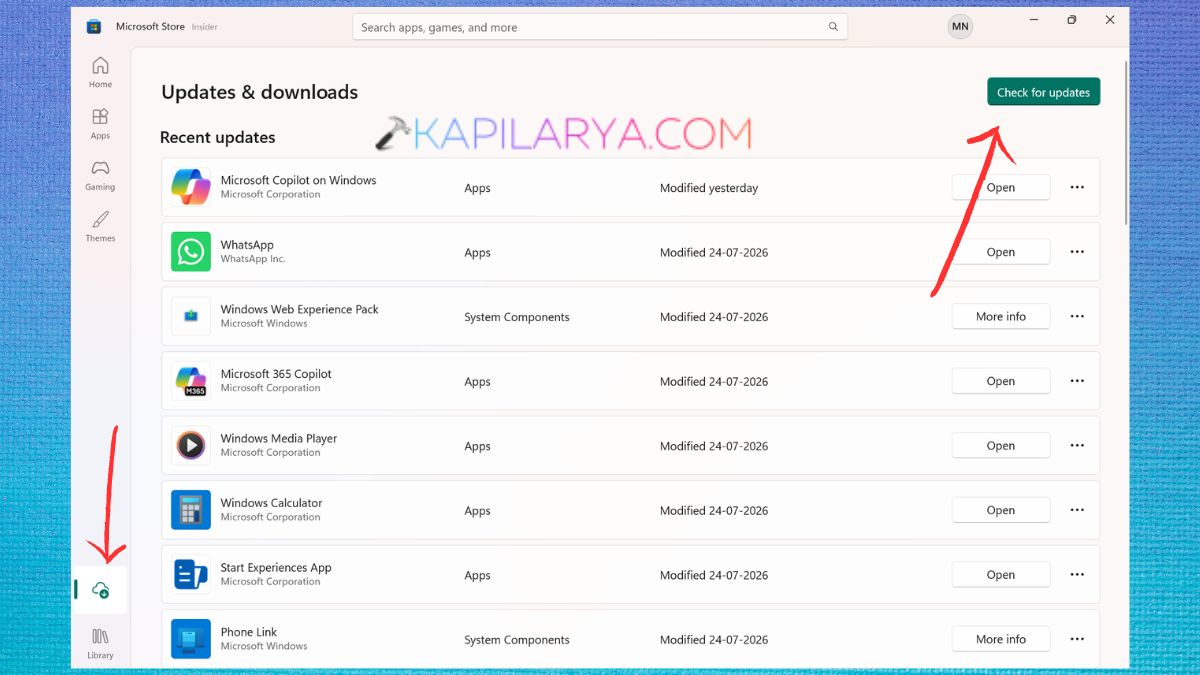The image size is (1200, 675).
Task: Click the Microsoft 365 Copilot app icon
Action: (x=190, y=381)
